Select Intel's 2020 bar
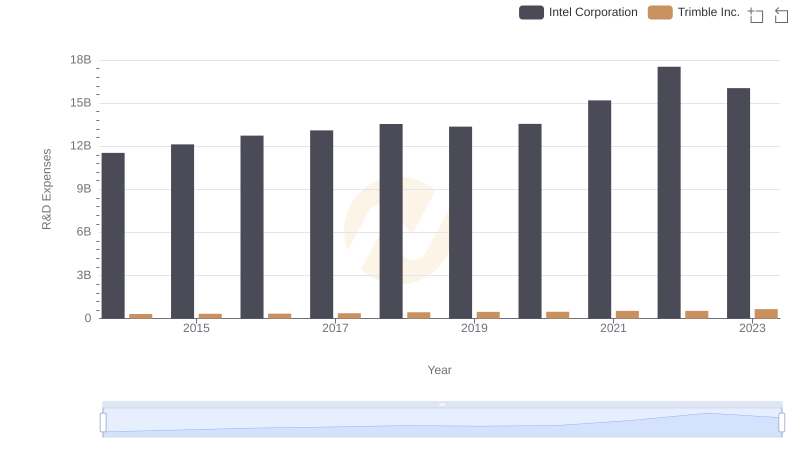 point(530,221)
